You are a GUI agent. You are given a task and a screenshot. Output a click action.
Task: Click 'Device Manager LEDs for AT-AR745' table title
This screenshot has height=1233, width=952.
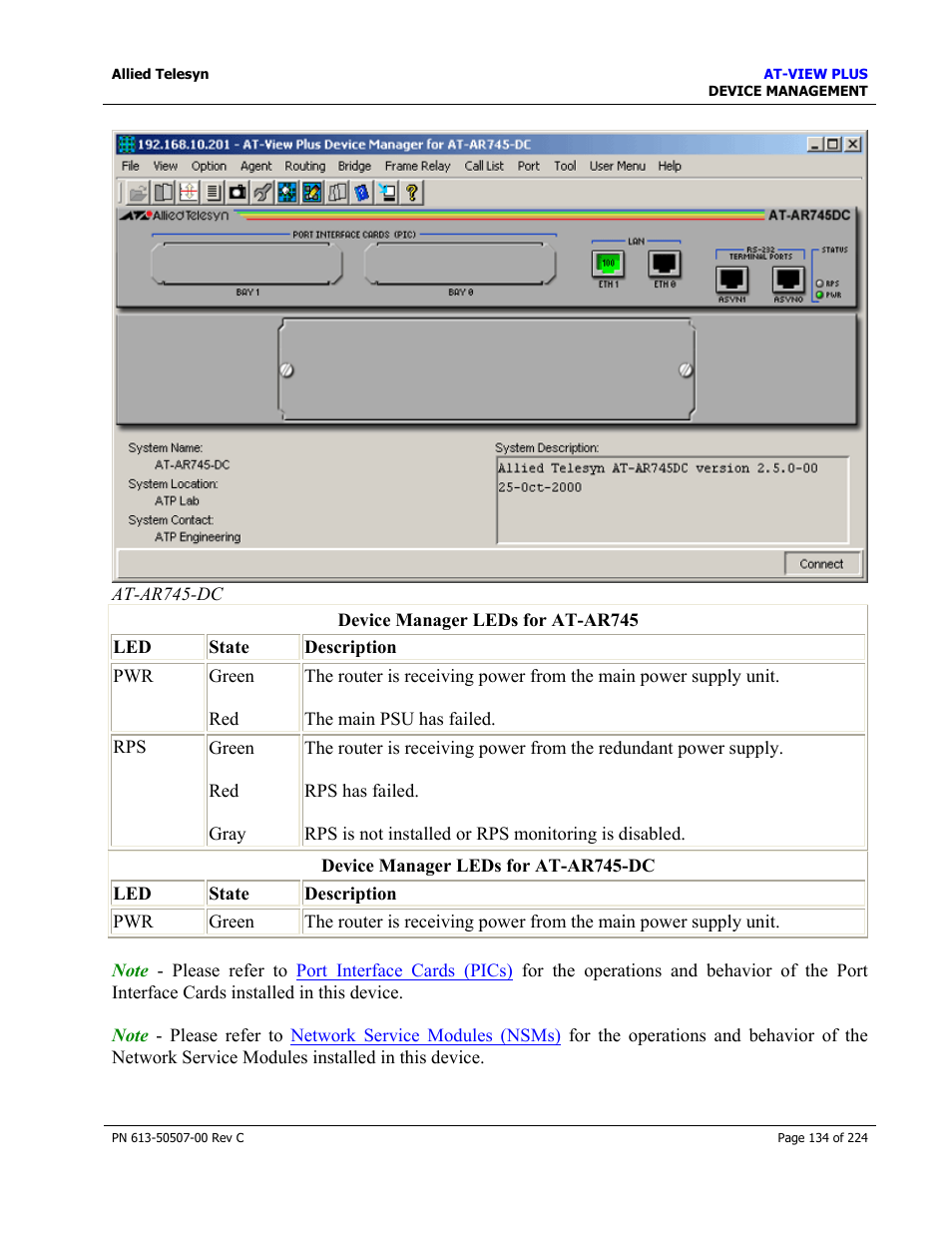pos(488,620)
